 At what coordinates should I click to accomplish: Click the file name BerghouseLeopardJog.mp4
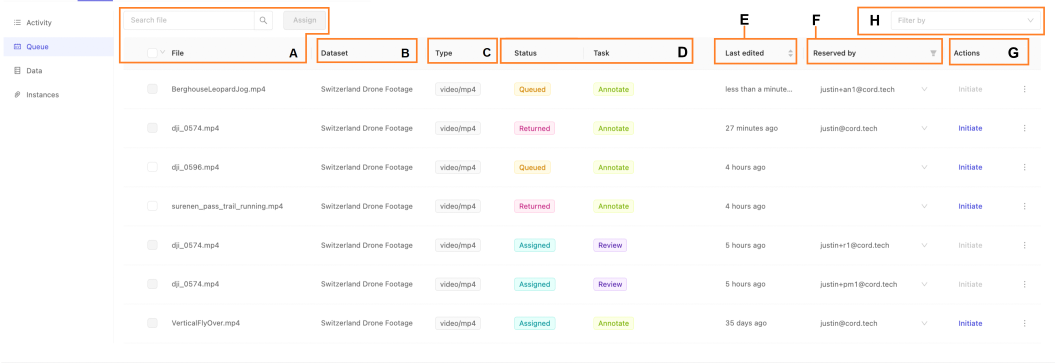point(219,89)
